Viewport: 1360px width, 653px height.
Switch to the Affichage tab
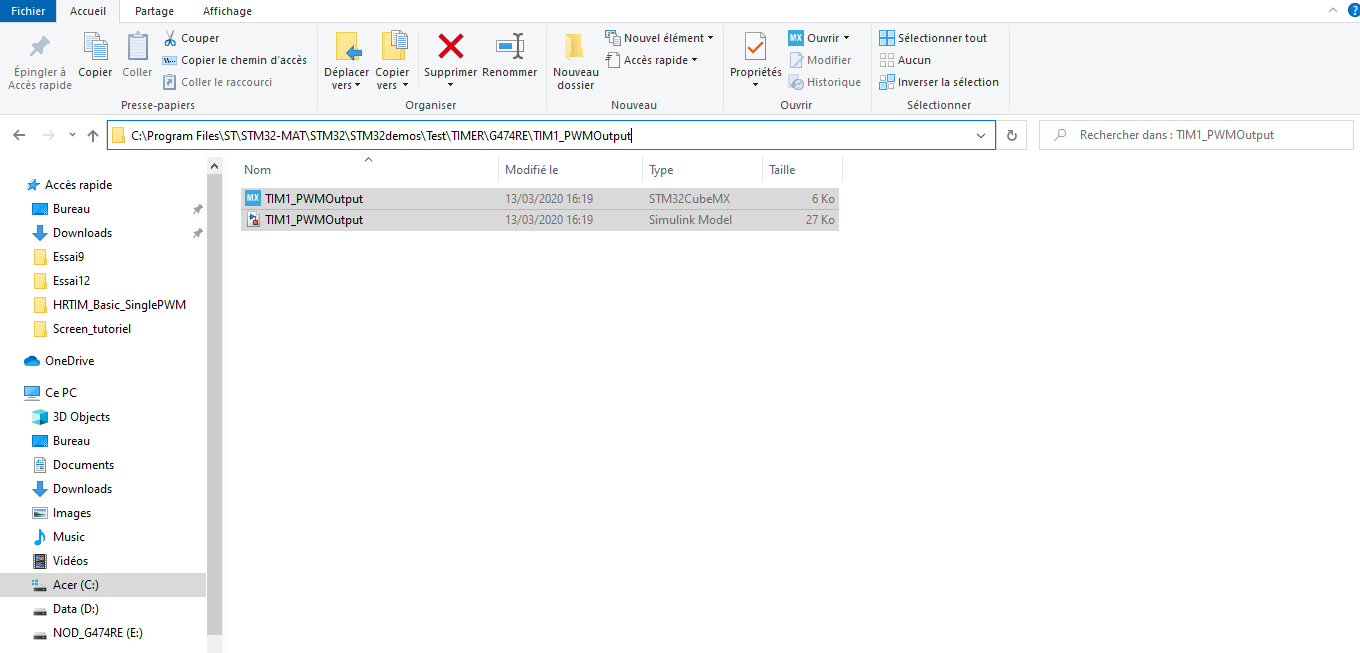click(x=228, y=11)
